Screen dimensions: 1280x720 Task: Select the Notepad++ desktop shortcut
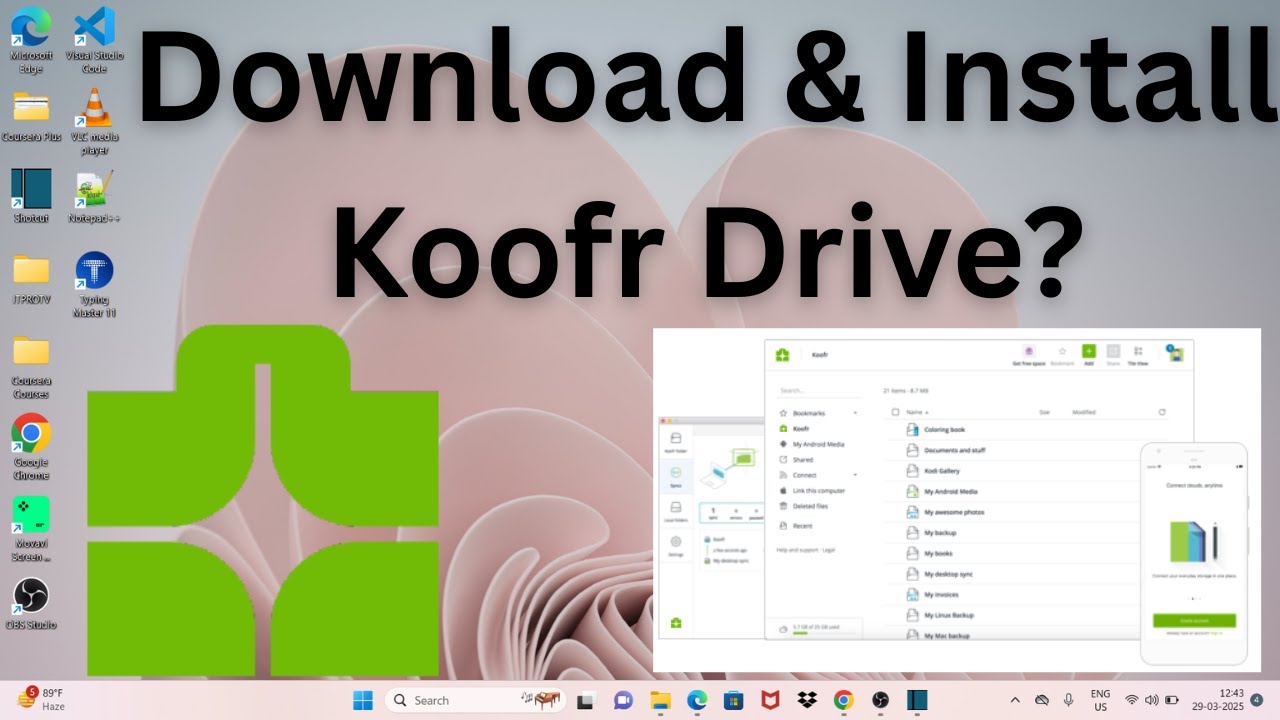94,196
